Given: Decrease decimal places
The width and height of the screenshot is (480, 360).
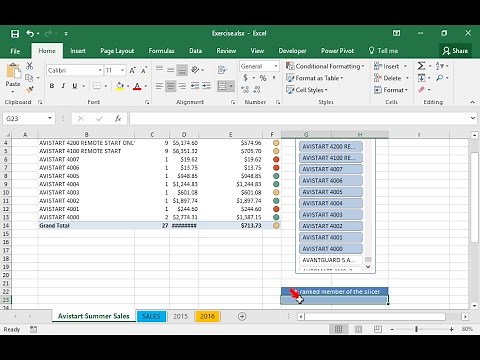Looking at the screenshot, I should 257,89.
